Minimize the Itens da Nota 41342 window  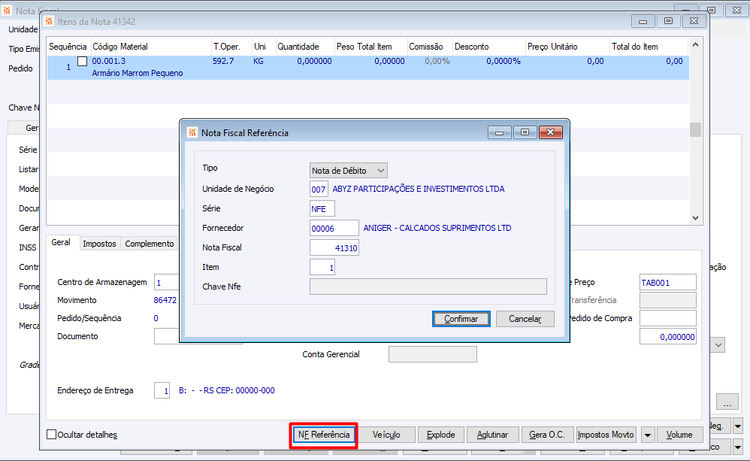tap(643, 21)
